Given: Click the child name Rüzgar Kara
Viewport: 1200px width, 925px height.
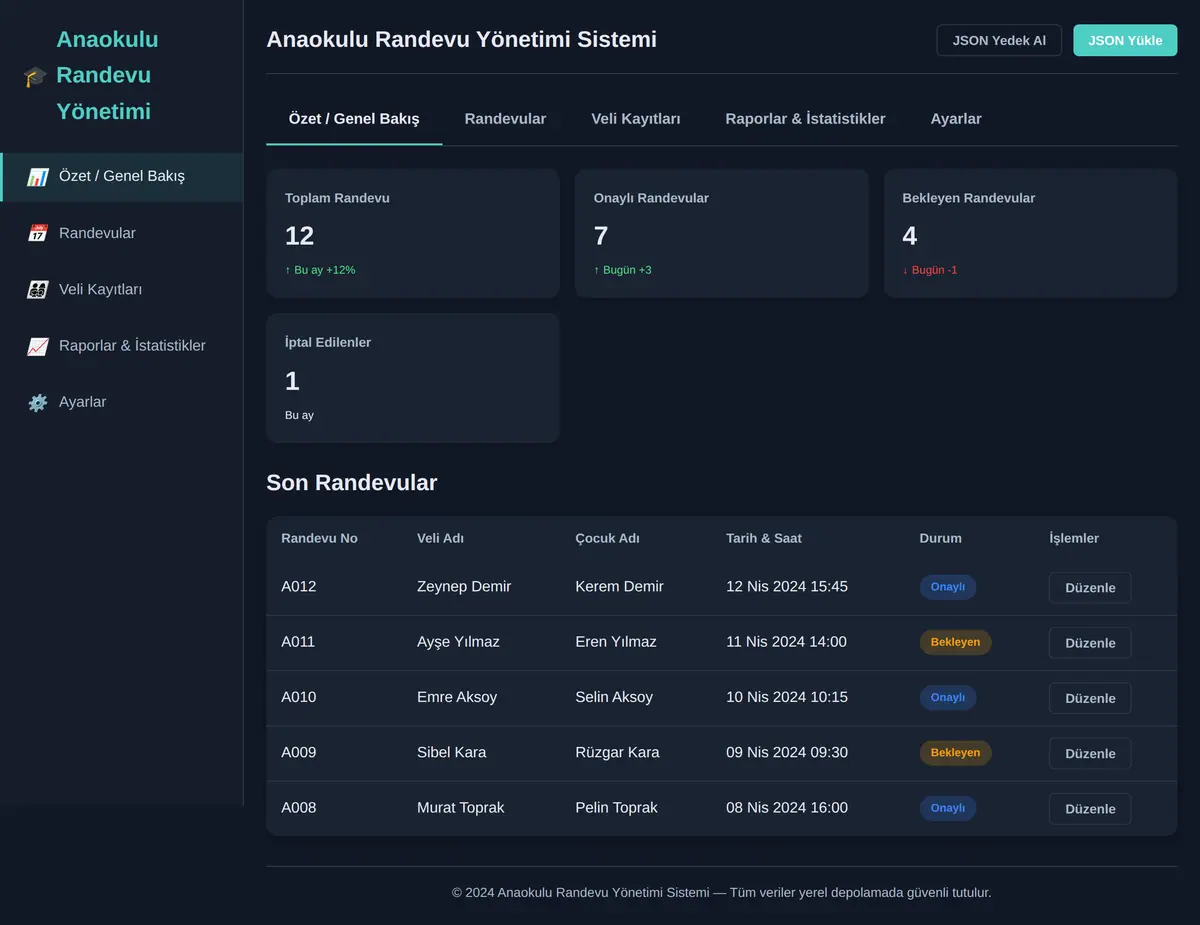Looking at the screenshot, I should 617,752.
